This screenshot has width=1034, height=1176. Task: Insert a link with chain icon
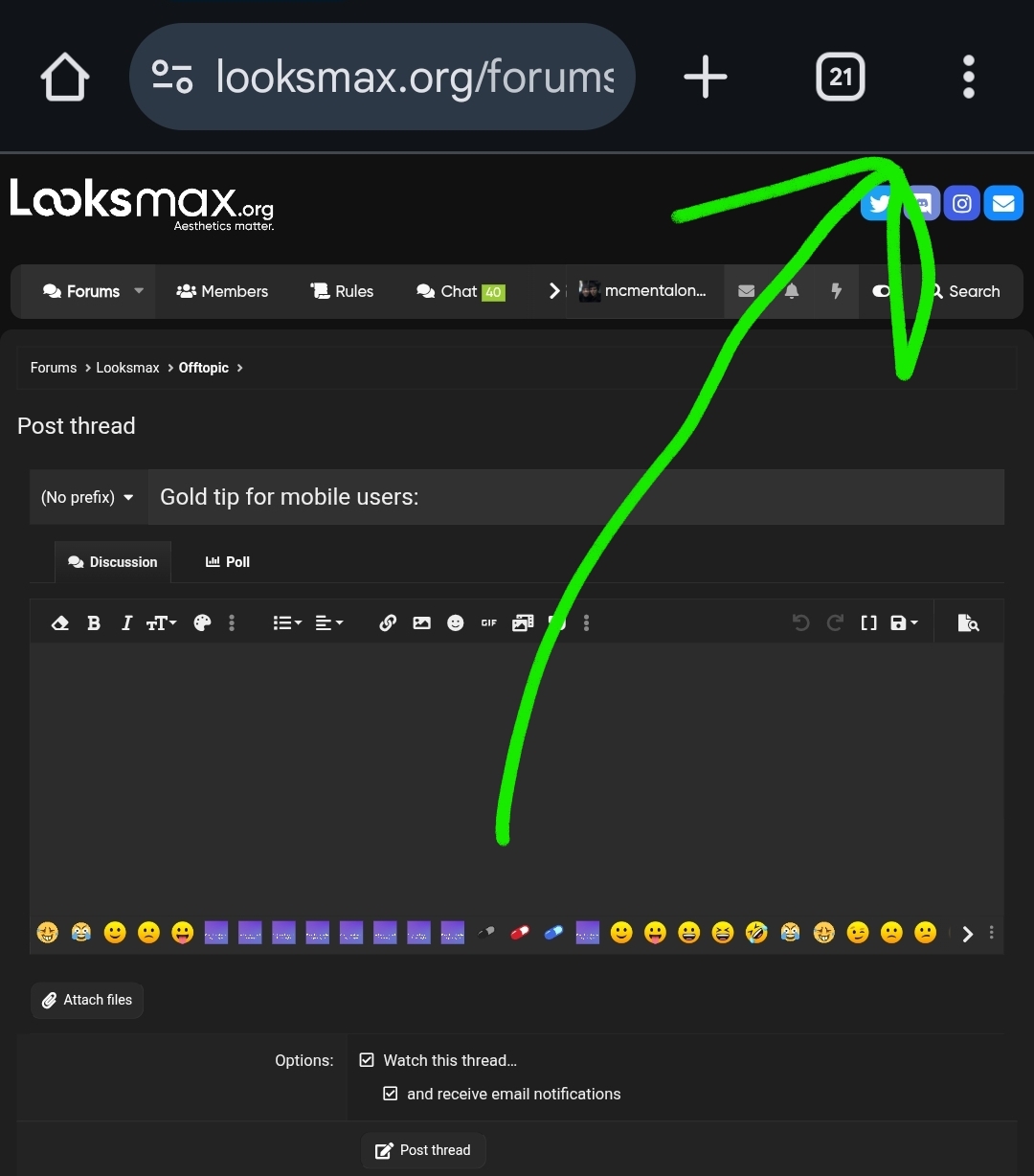click(x=388, y=623)
